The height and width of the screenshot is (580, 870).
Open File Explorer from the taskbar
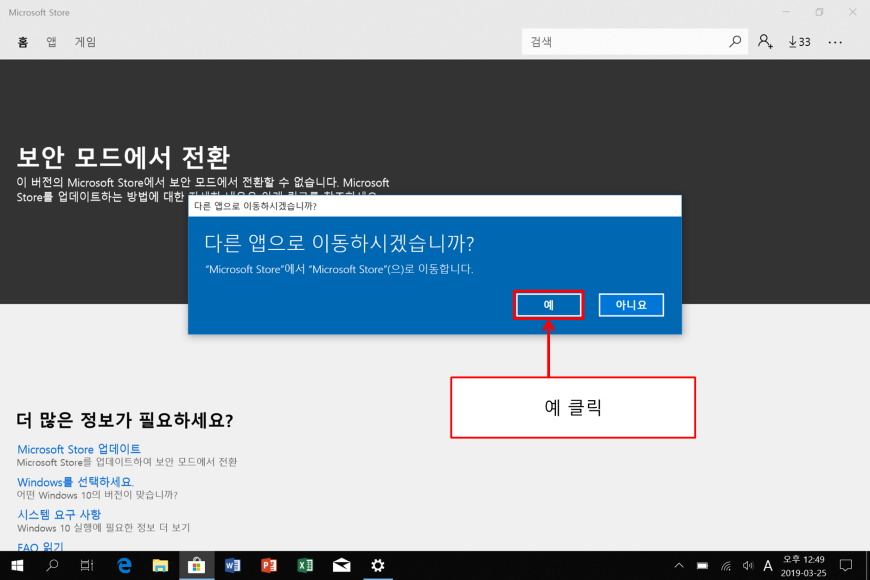click(x=160, y=566)
